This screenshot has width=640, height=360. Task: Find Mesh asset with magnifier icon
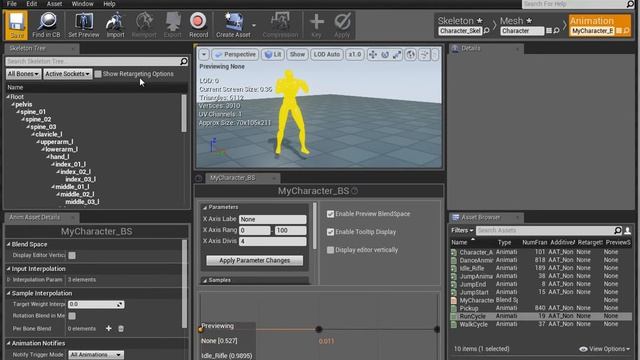click(x=556, y=31)
